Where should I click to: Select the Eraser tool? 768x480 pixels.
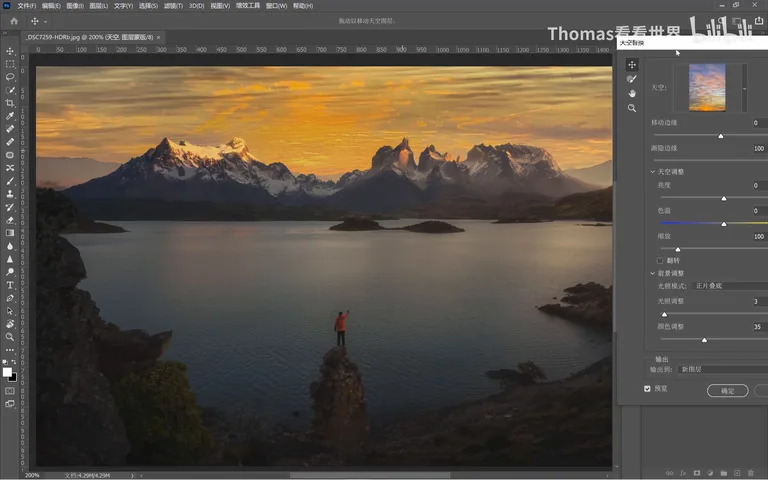coord(10,220)
